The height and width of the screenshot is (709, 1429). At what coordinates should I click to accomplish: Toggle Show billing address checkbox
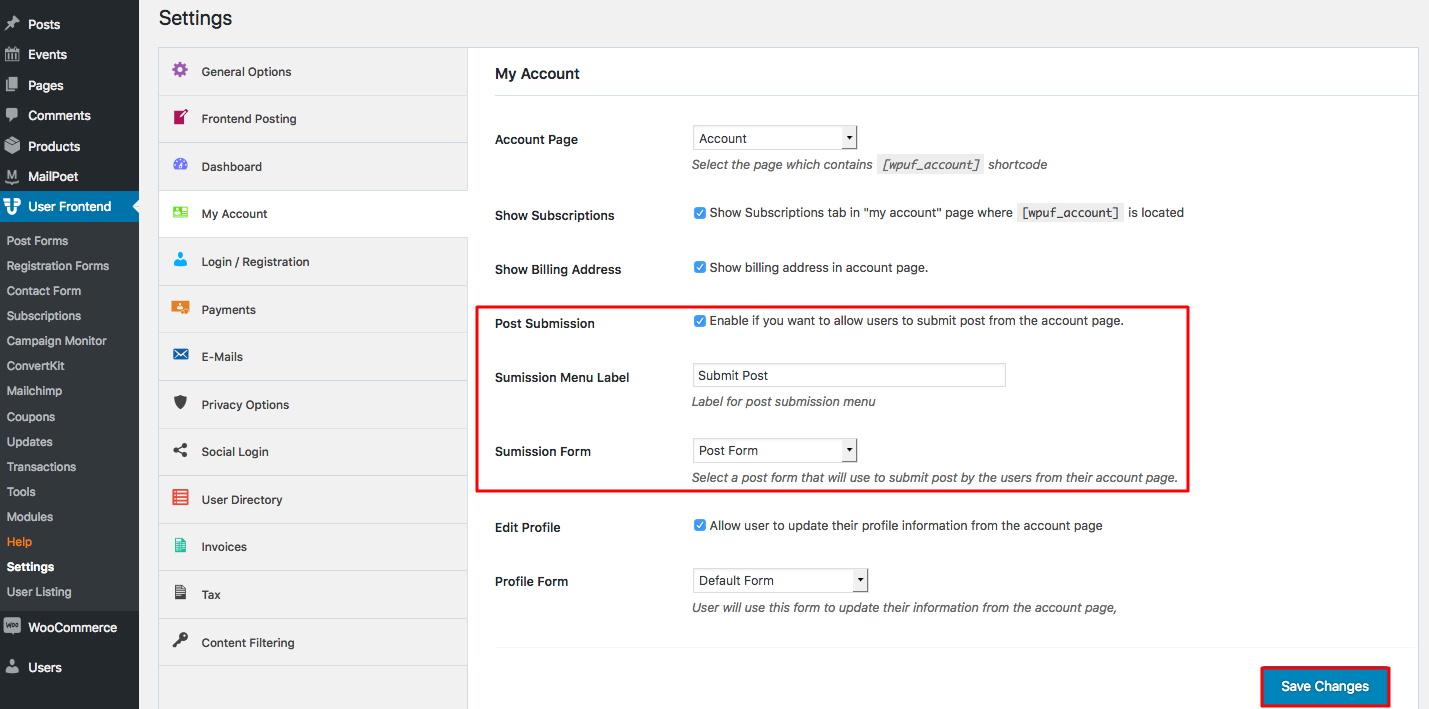click(700, 267)
